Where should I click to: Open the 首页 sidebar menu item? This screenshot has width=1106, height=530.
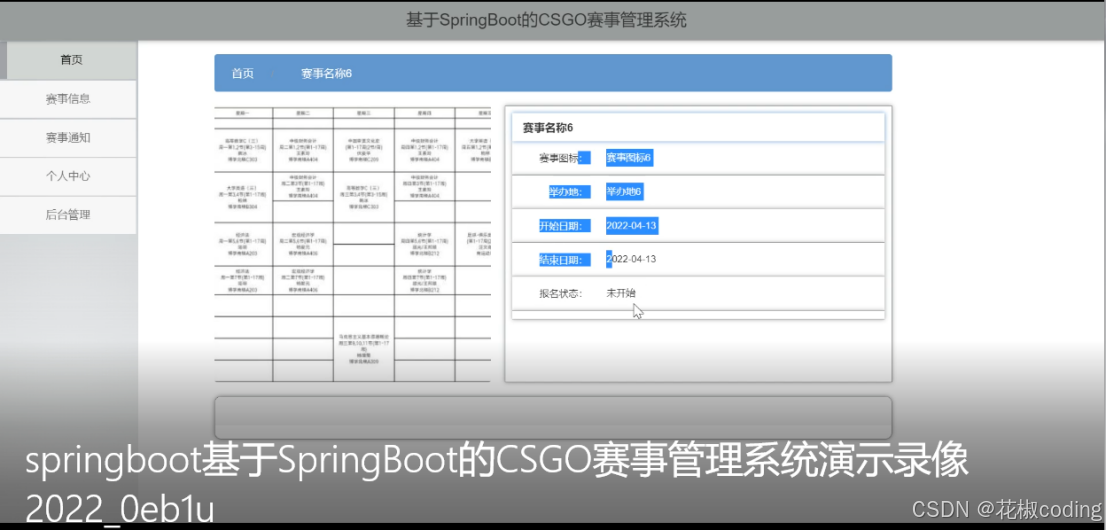(x=71, y=60)
